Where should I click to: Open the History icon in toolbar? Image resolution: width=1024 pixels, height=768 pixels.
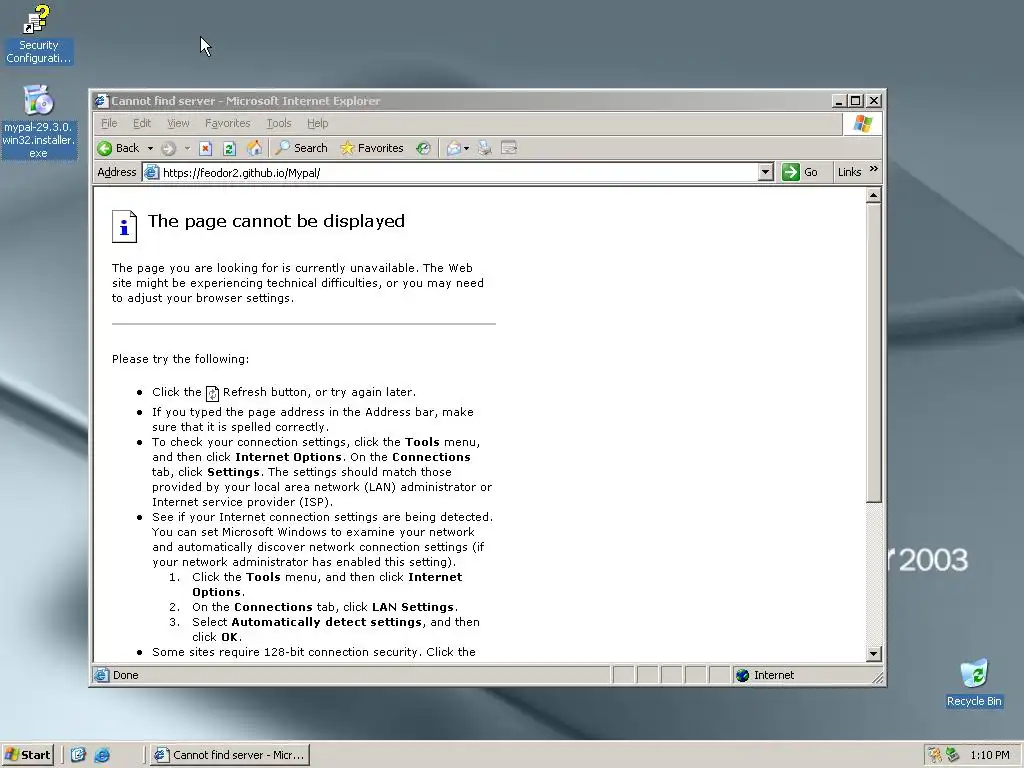pyautogui.click(x=423, y=148)
